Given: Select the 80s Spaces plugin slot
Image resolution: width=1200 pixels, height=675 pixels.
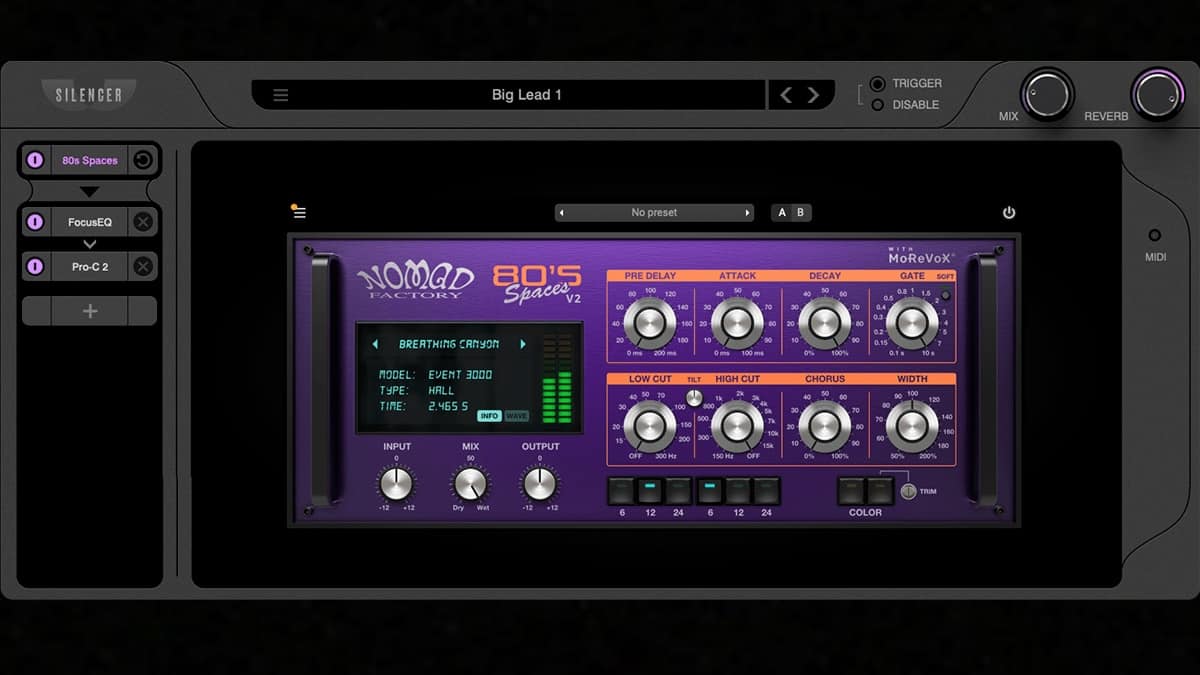Looking at the screenshot, I should point(90,160).
